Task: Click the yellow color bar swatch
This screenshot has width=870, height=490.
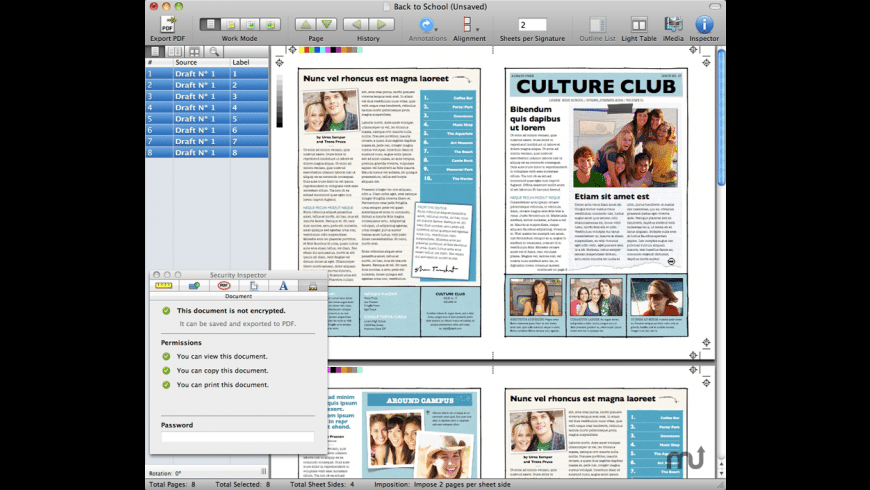Action: (301, 50)
